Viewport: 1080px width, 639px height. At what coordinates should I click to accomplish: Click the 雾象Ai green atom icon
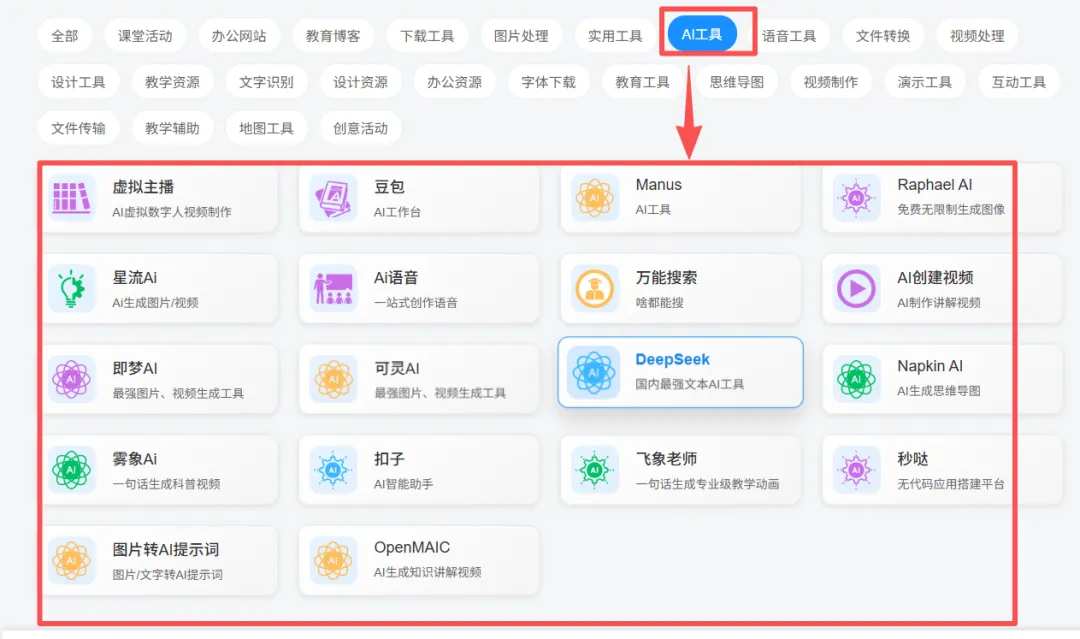coord(72,470)
